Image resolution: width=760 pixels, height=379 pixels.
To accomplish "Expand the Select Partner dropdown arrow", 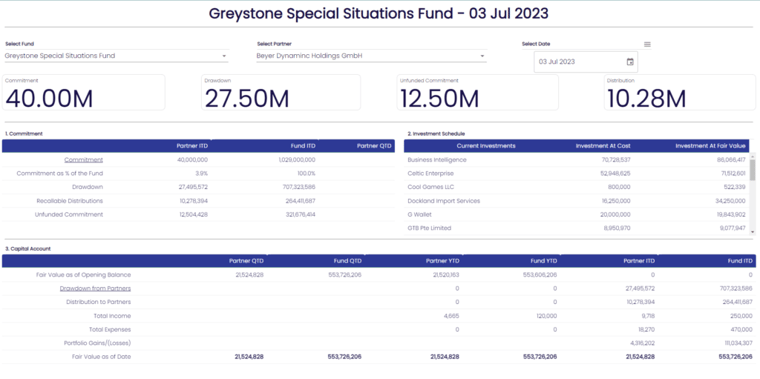I will (482, 56).
